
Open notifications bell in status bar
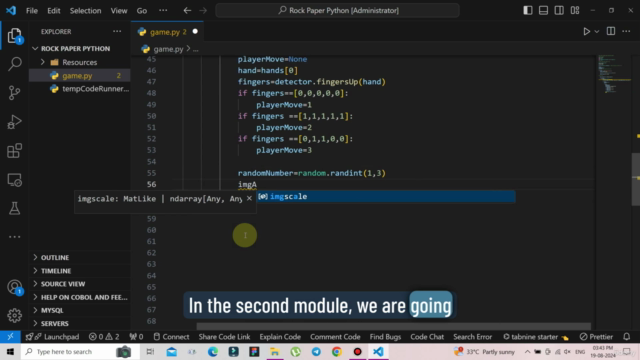coord(627,337)
